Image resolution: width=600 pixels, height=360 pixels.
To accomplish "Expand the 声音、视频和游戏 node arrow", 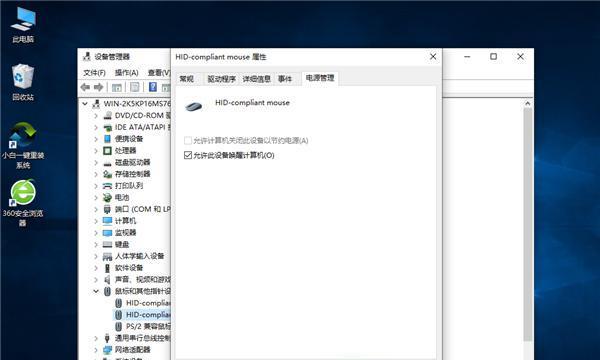I will [x=96, y=280].
